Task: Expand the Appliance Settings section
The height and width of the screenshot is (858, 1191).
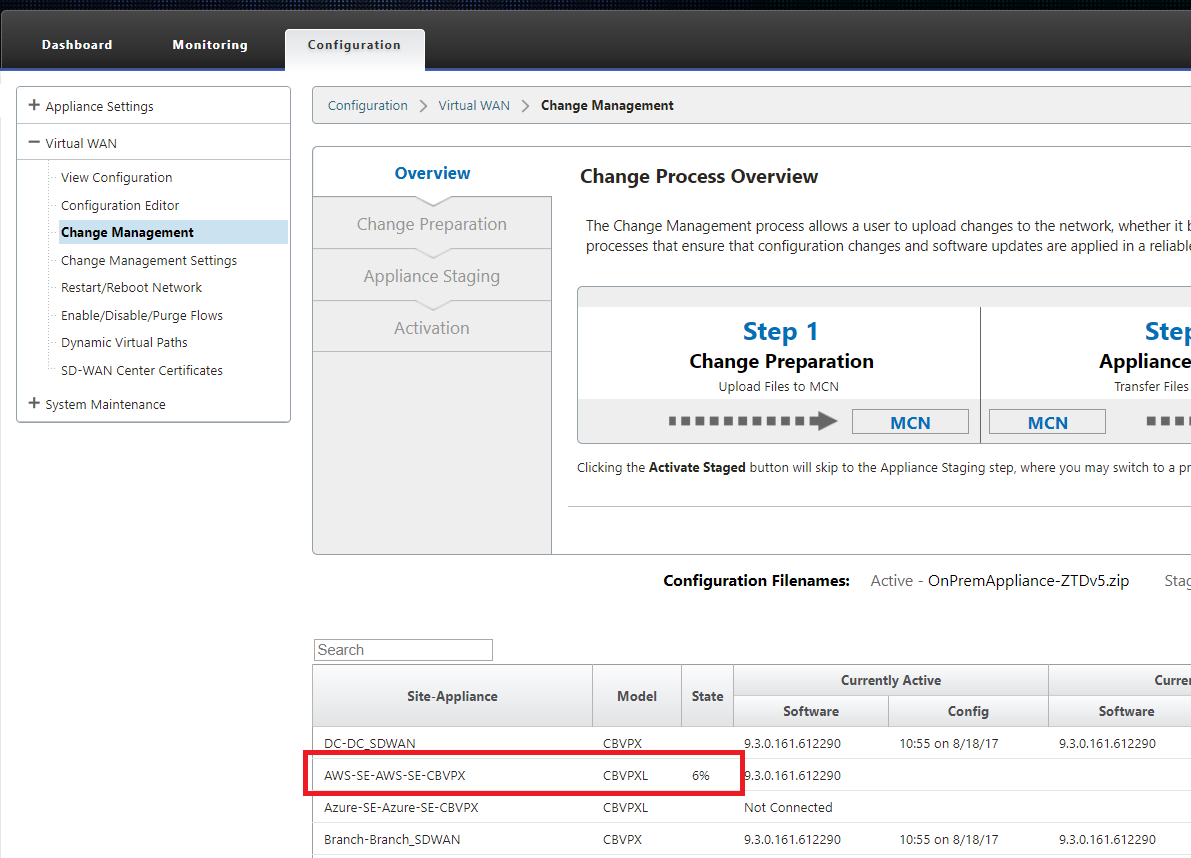Action: tap(34, 106)
